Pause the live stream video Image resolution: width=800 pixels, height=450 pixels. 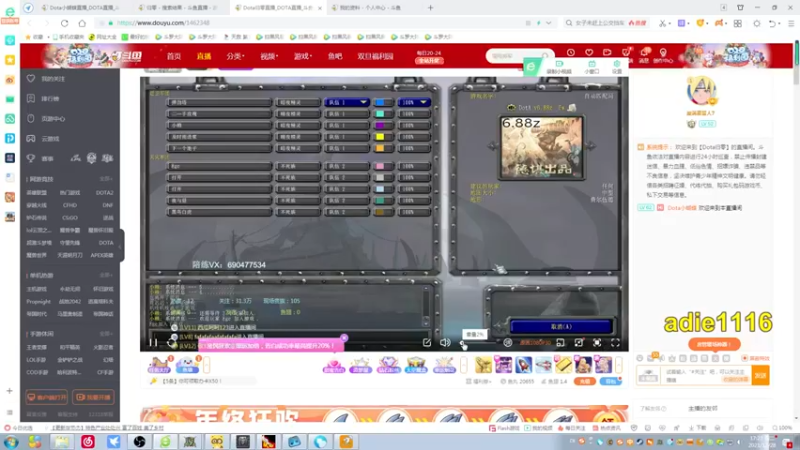(153, 343)
